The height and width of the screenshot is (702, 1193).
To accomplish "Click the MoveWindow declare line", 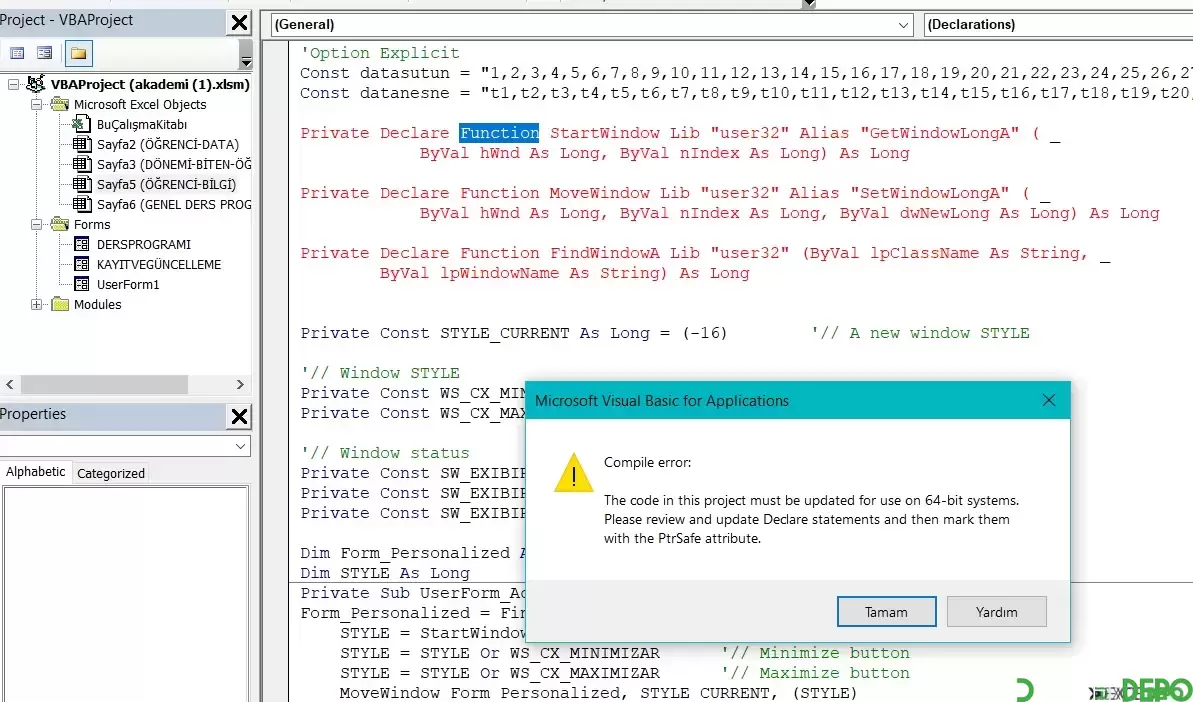I will pyautogui.click(x=675, y=193).
